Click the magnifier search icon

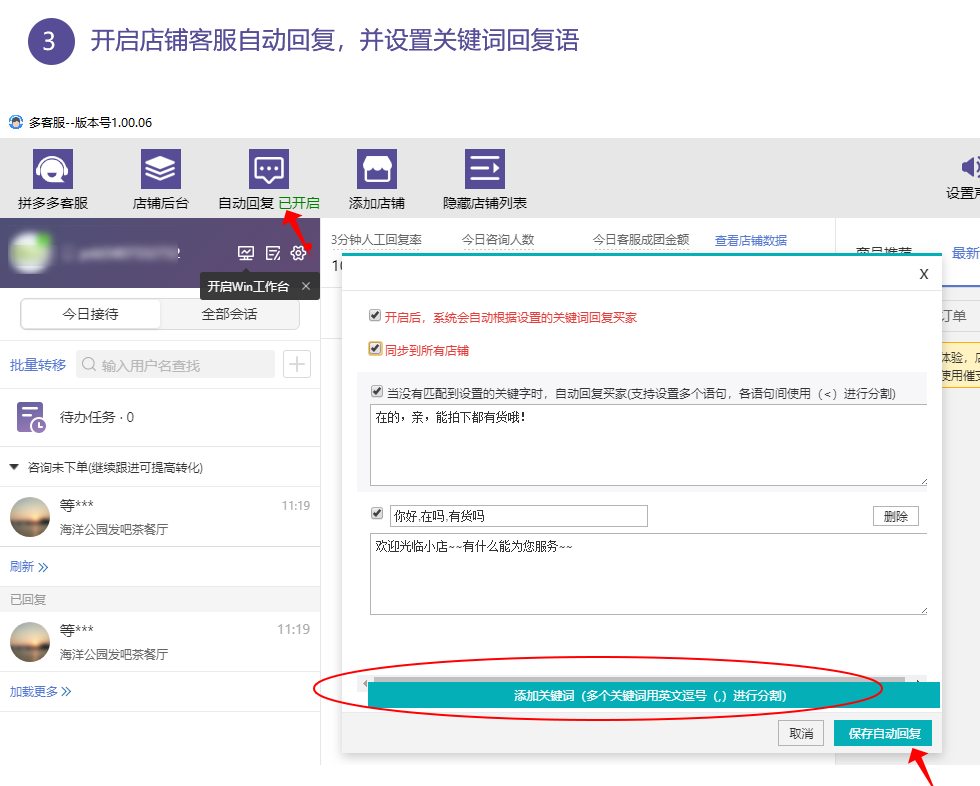tap(89, 364)
